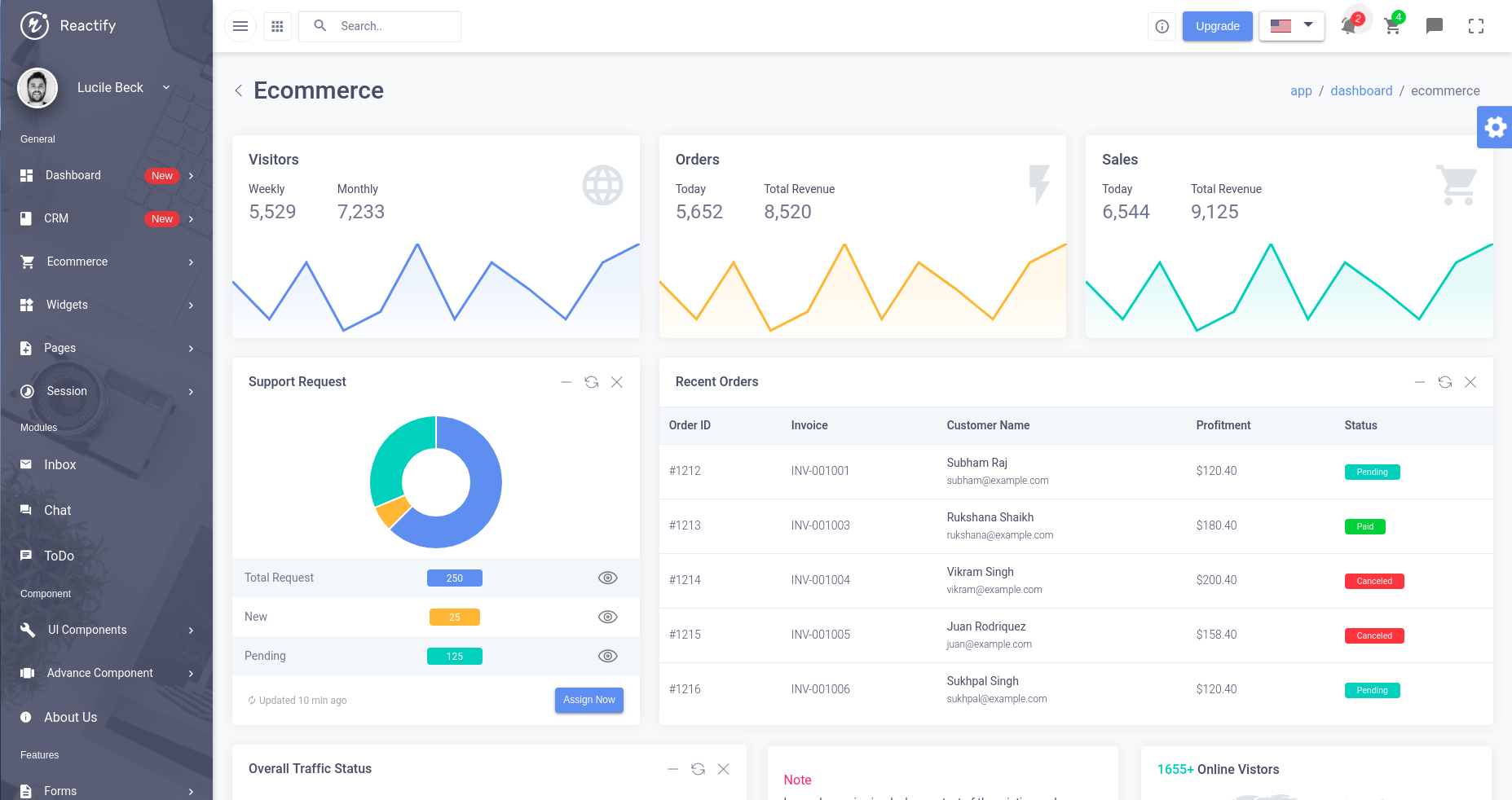1512x800 pixels.
Task: Click the yellow 25 progress badge for New requests
Action: [x=454, y=617]
